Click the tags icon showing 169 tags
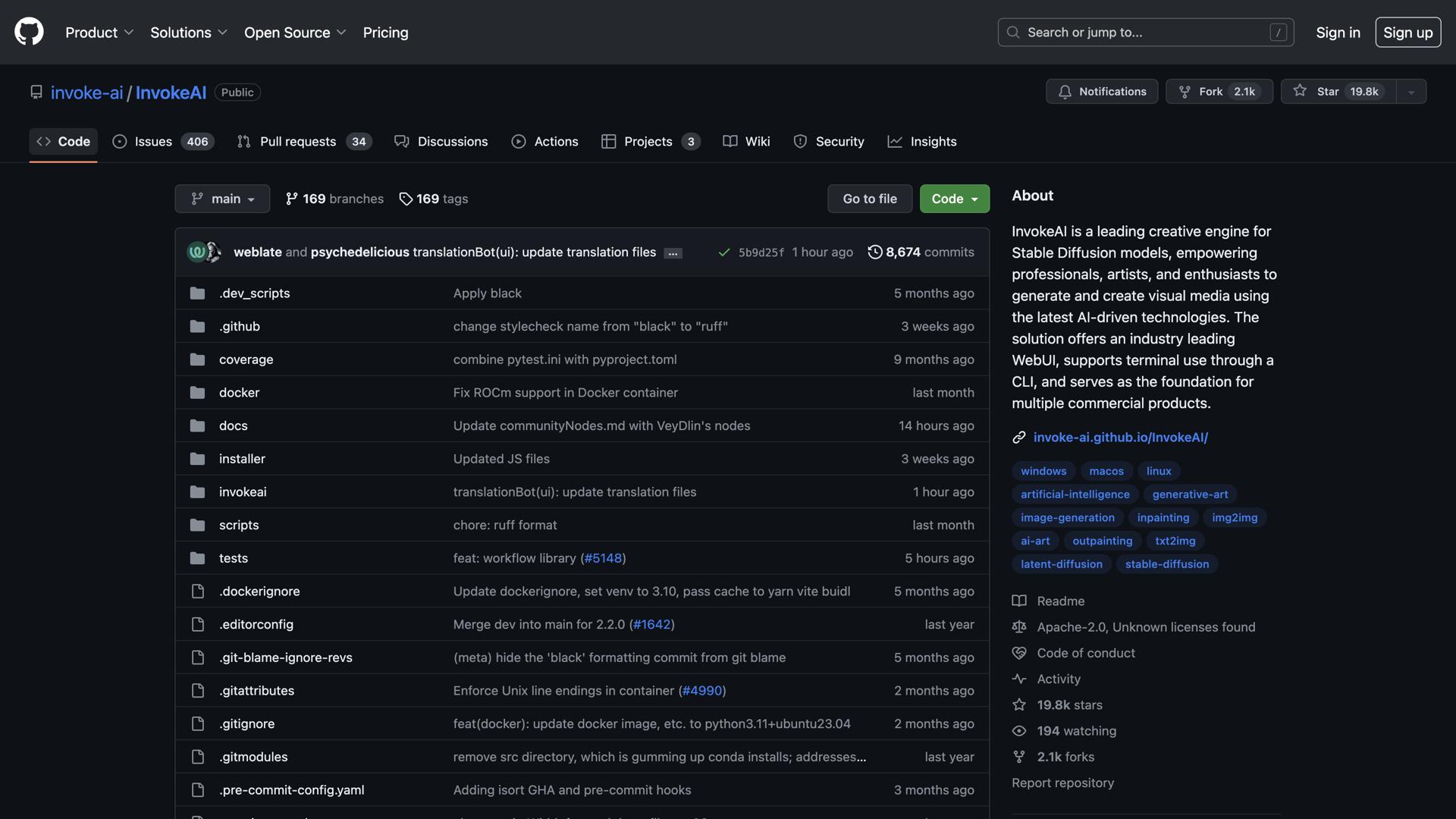Image resolution: width=1456 pixels, height=819 pixels. coord(406,199)
